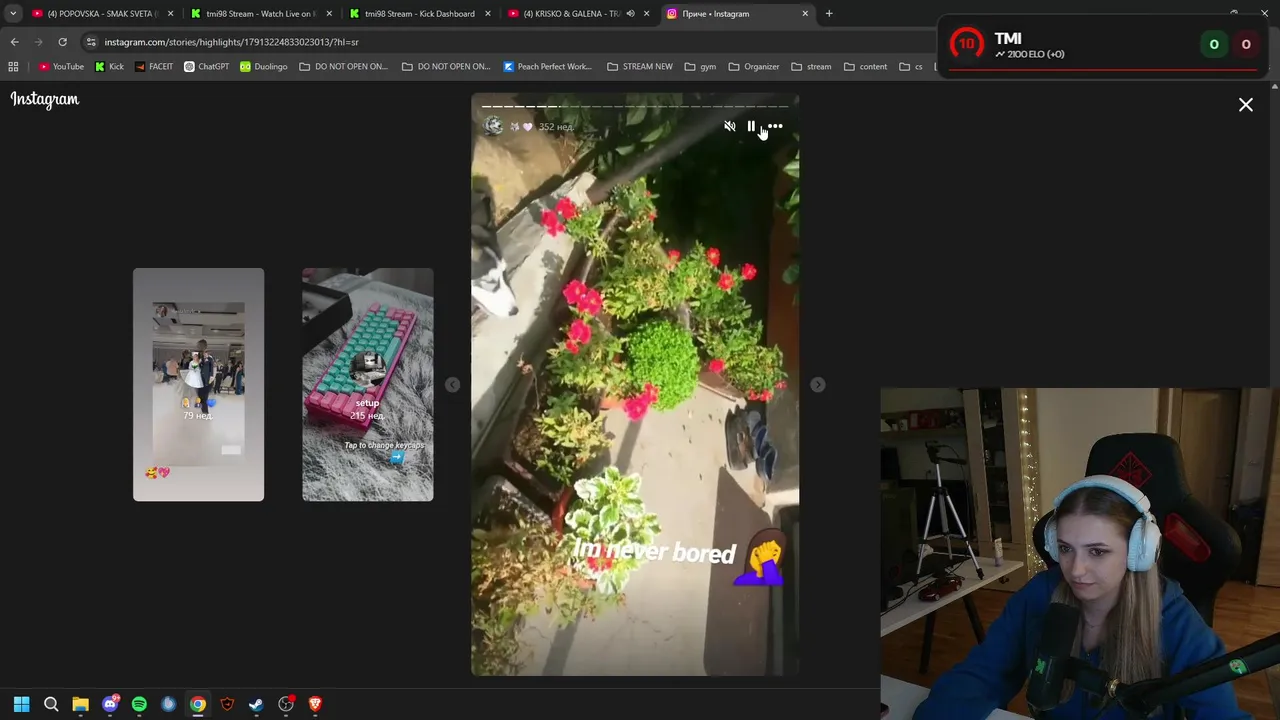Go to the previous story with the left arrow
Screen dimensions: 1280x720
tap(452, 385)
